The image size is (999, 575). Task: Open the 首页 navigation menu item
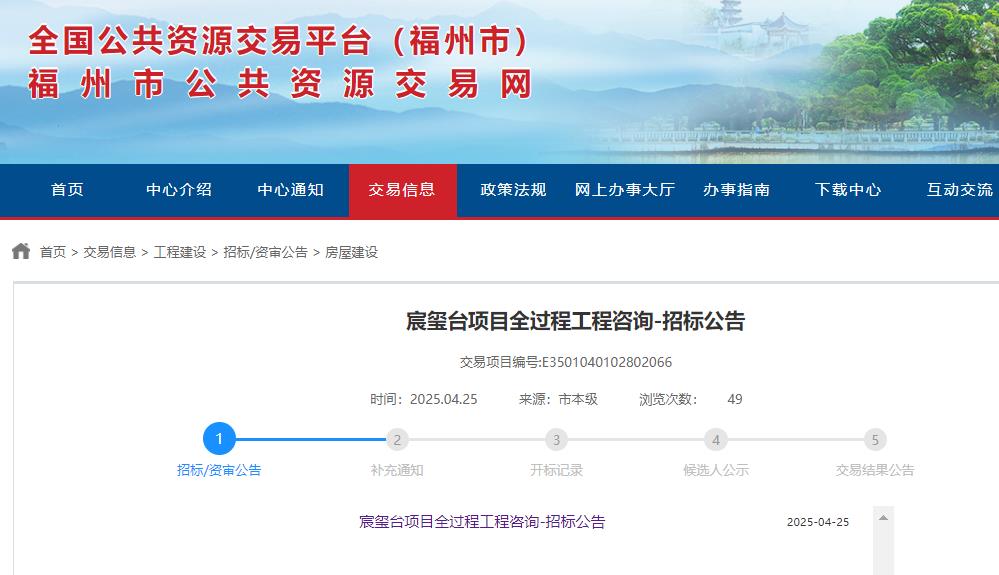pyautogui.click(x=68, y=190)
